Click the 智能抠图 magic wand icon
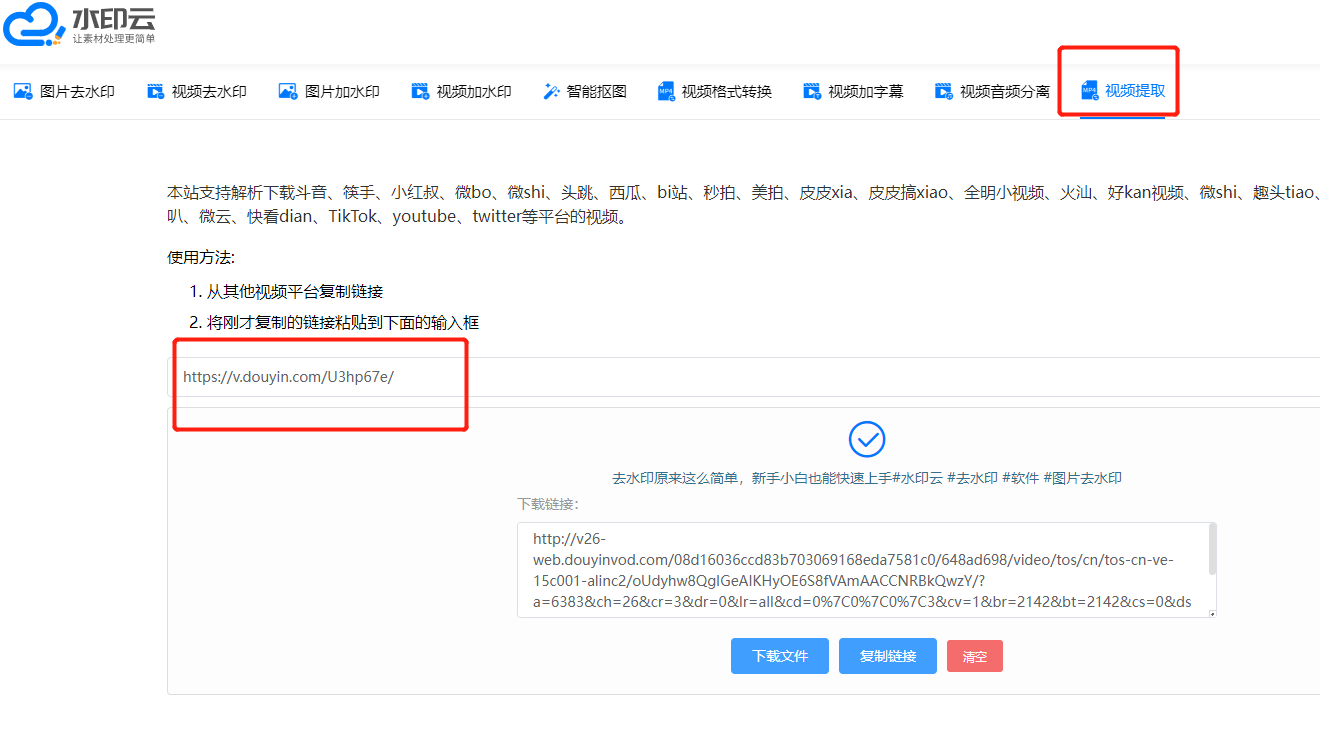Image resolution: width=1320 pixels, height=740 pixels. 551,91
